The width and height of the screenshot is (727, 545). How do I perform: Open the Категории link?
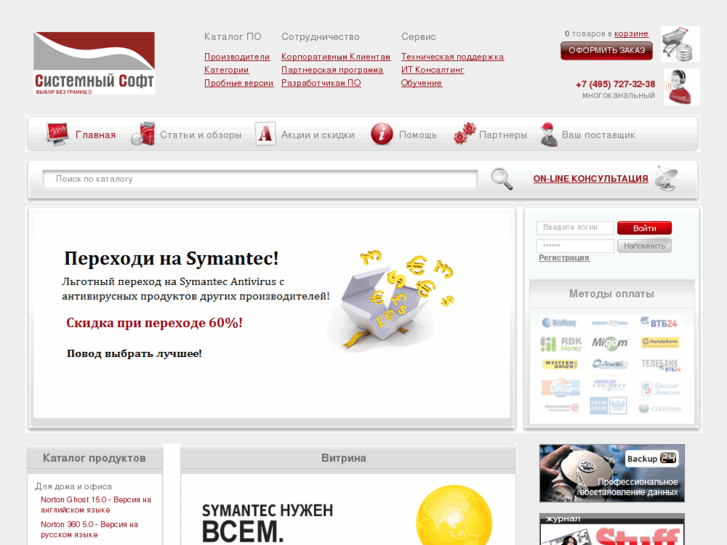(x=226, y=70)
